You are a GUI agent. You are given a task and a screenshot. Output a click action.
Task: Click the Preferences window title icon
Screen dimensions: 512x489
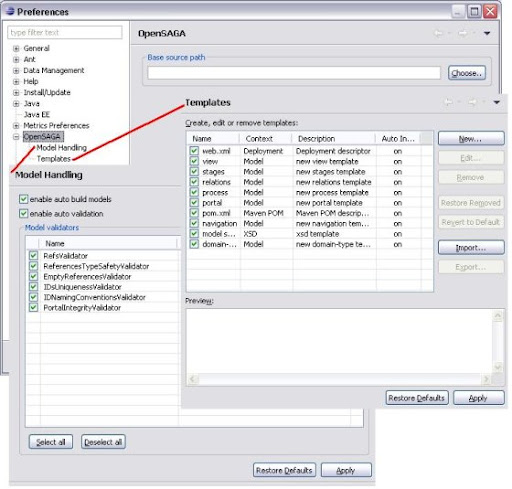[x=10, y=11]
